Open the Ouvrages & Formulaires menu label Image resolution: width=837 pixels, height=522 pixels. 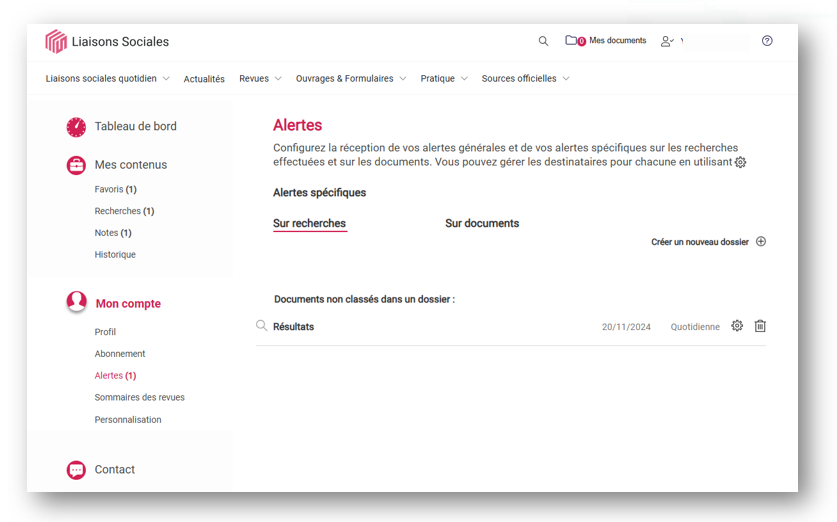click(x=344, y=78)
